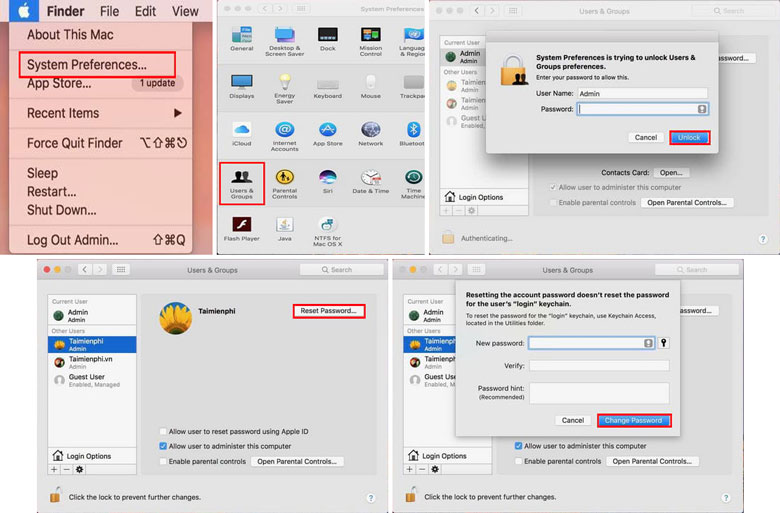This screenshot has width=780, height=513.
Task: Open NTFS for Mac OS X icon
Action: pos(327,224)
